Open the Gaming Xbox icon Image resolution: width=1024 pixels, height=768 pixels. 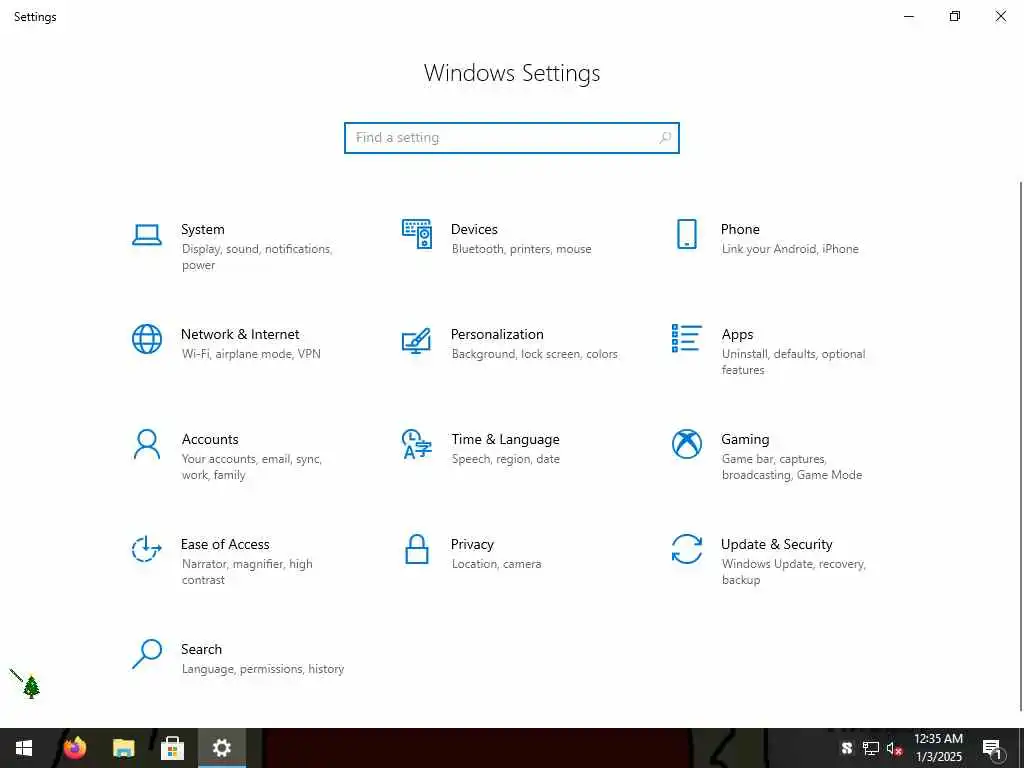click(686, 444)
